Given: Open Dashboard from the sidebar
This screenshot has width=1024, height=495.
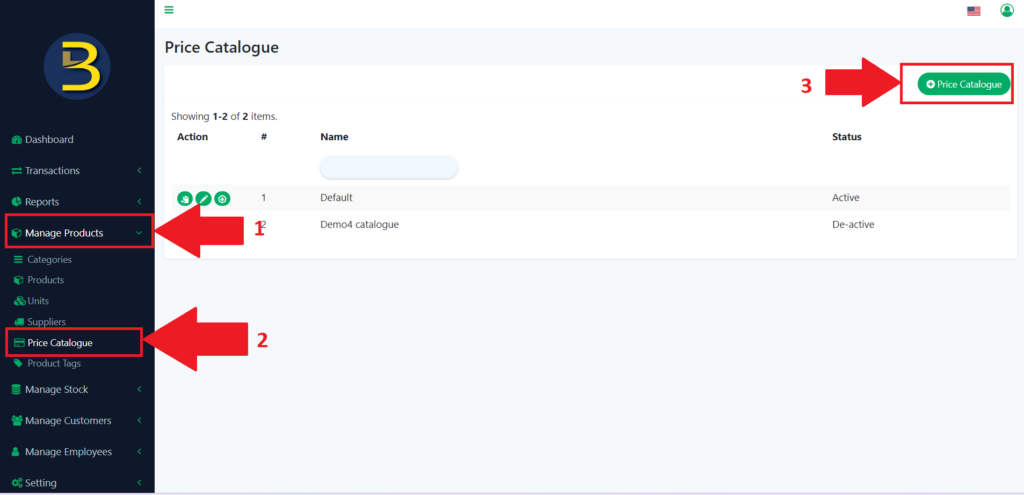Looking at the screenshot, I should (x=48, y=139).
